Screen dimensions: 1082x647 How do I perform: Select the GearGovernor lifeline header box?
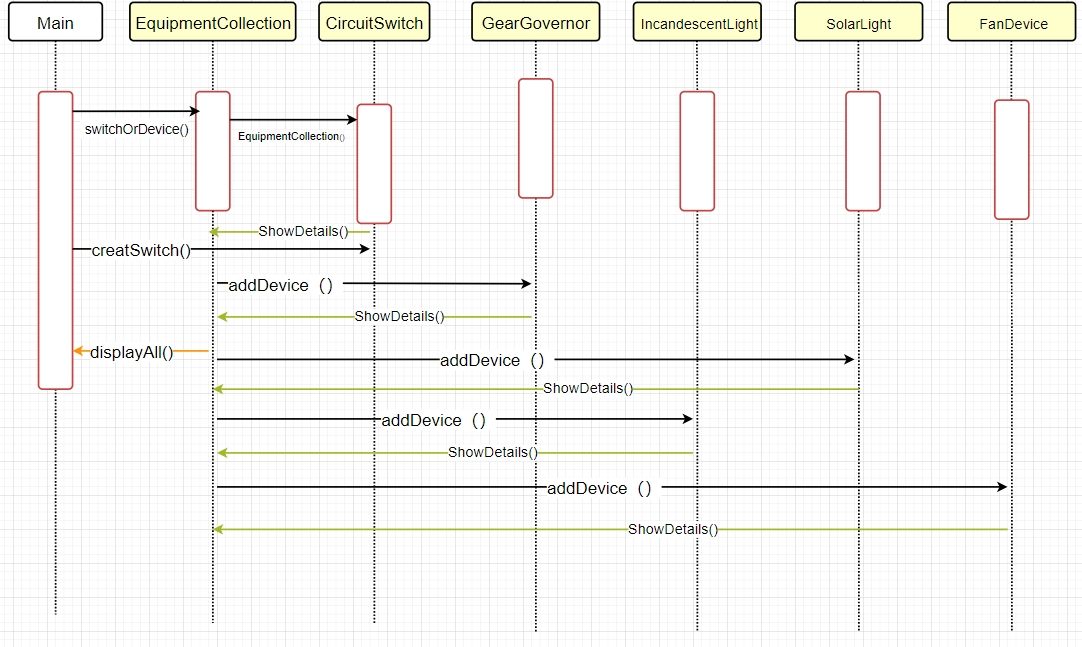click(x=535, y=22)
